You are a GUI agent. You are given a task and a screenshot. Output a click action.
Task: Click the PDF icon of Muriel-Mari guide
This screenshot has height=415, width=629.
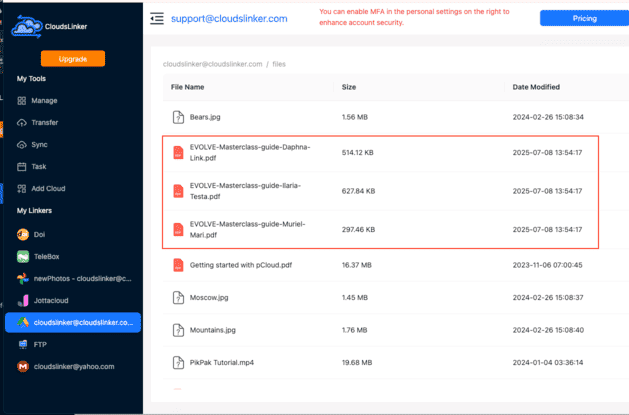[178, 229]
